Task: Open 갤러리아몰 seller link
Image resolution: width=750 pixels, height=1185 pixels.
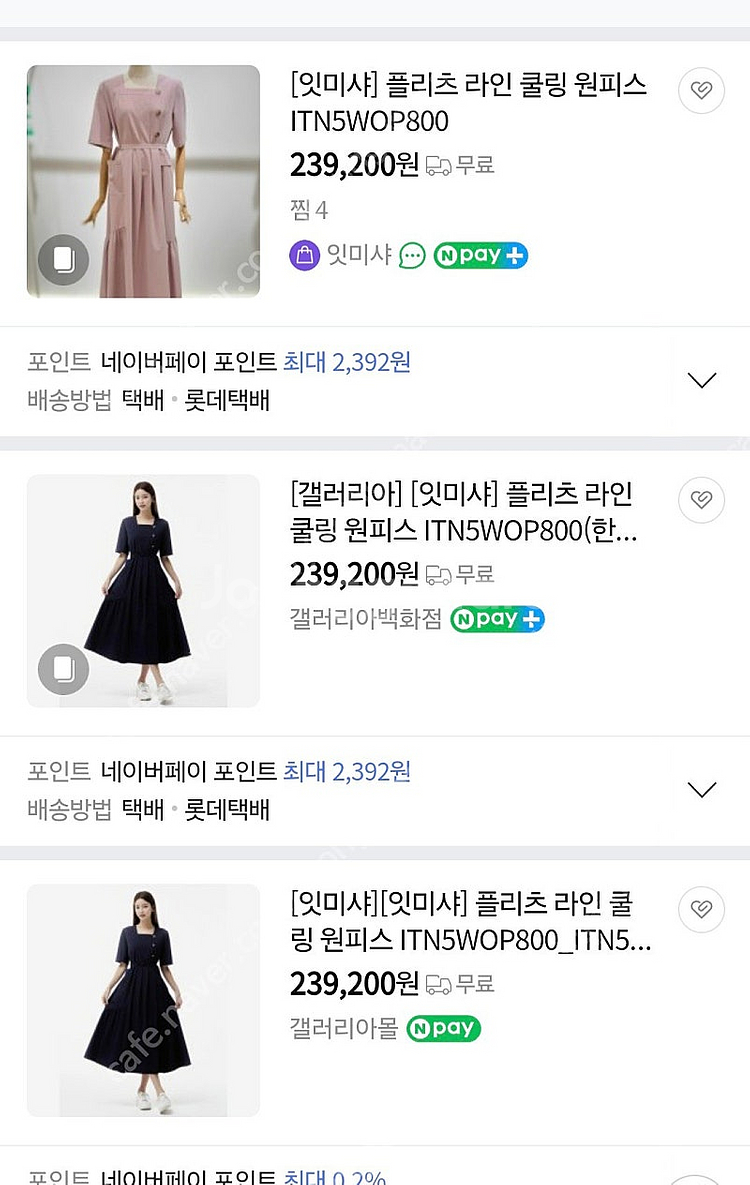Action: click(343, 1028)
